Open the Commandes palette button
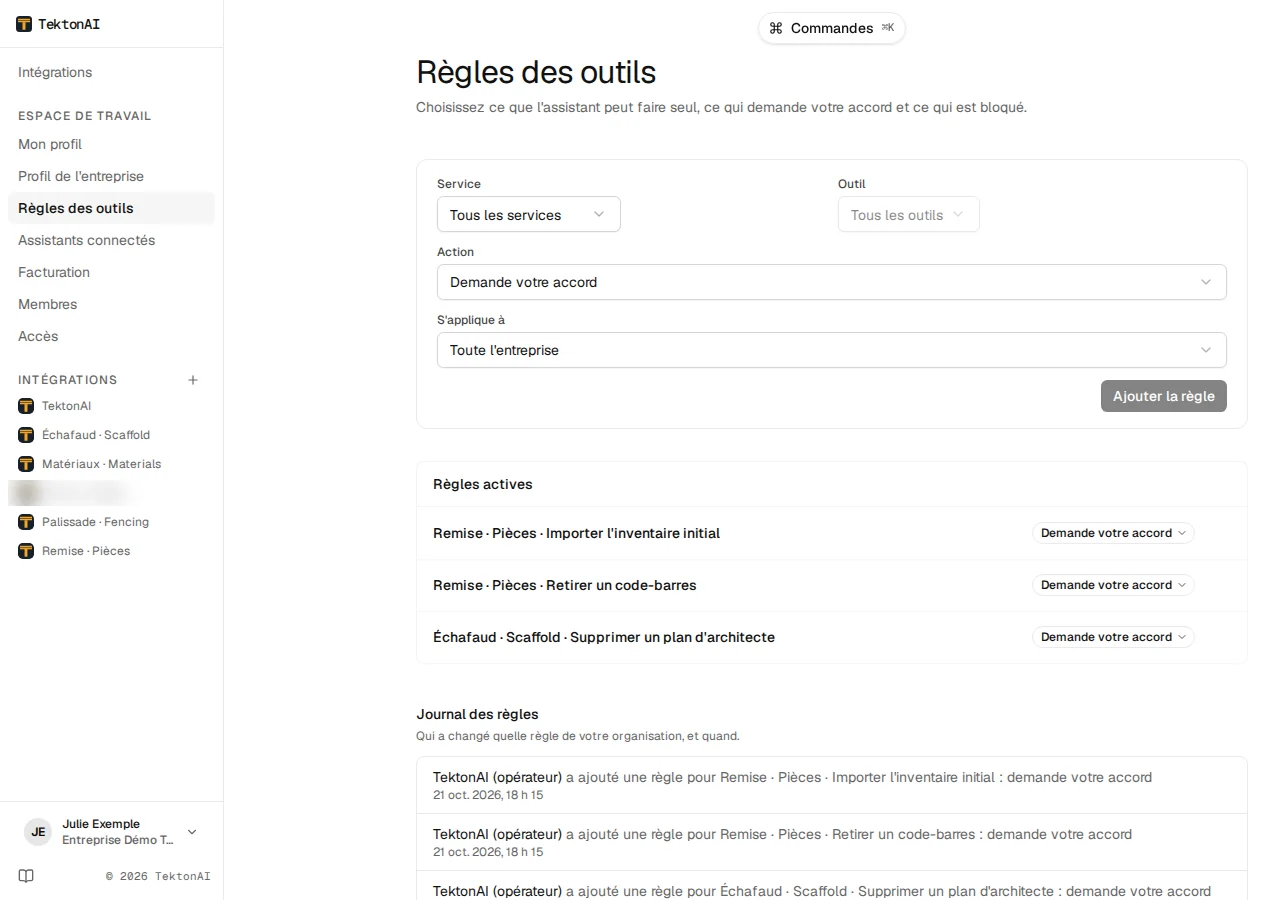This screenshot has width=1280, height=900. coord(832,28)
